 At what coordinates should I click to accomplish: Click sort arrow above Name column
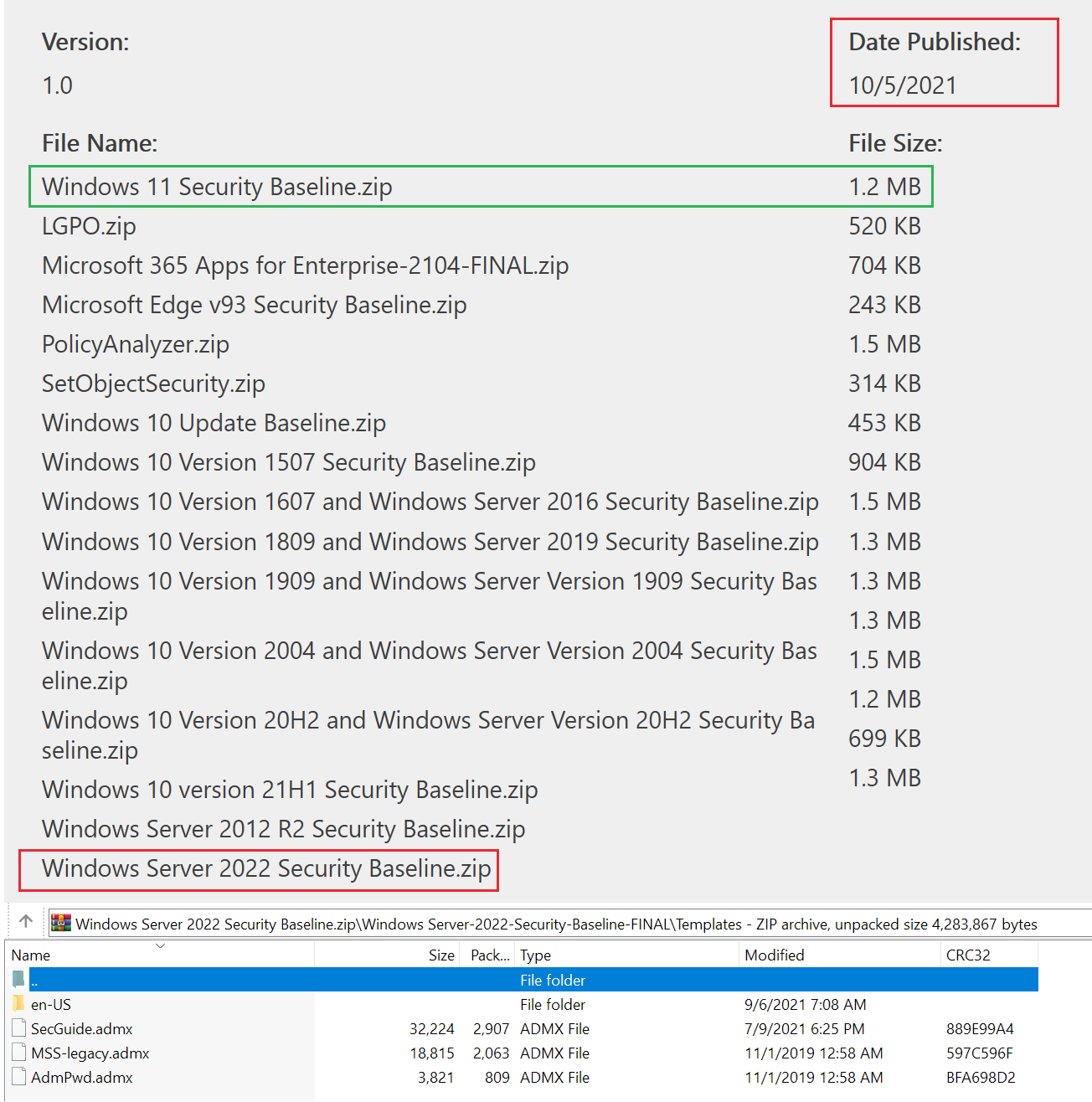(161, 946)
